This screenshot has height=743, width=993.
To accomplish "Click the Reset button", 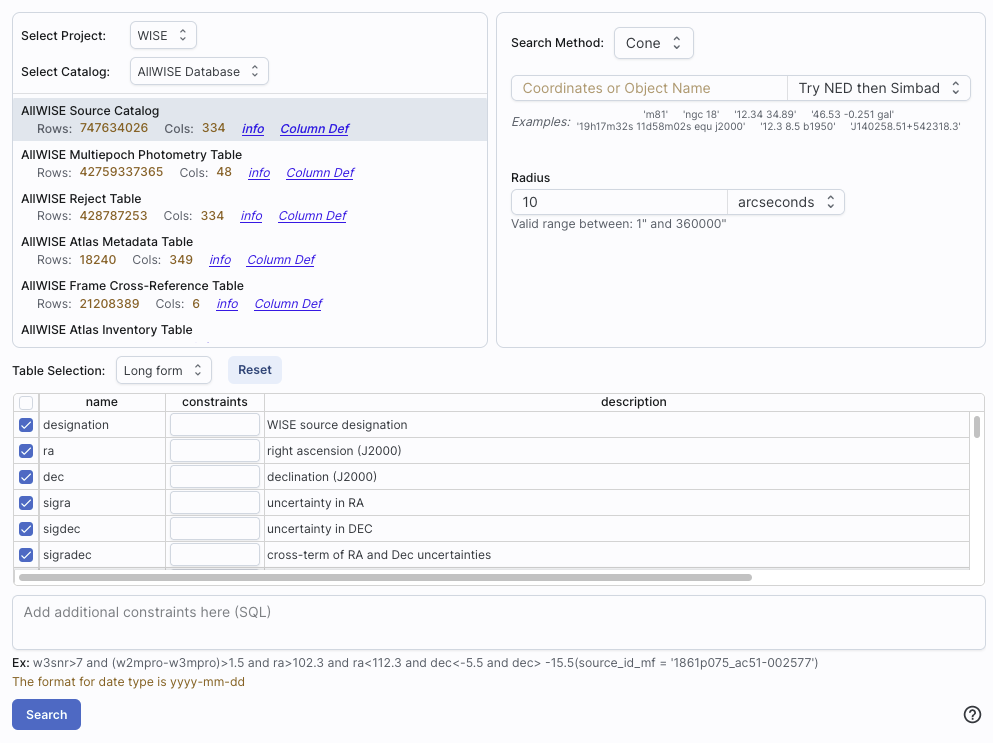I will coord(255,370).
